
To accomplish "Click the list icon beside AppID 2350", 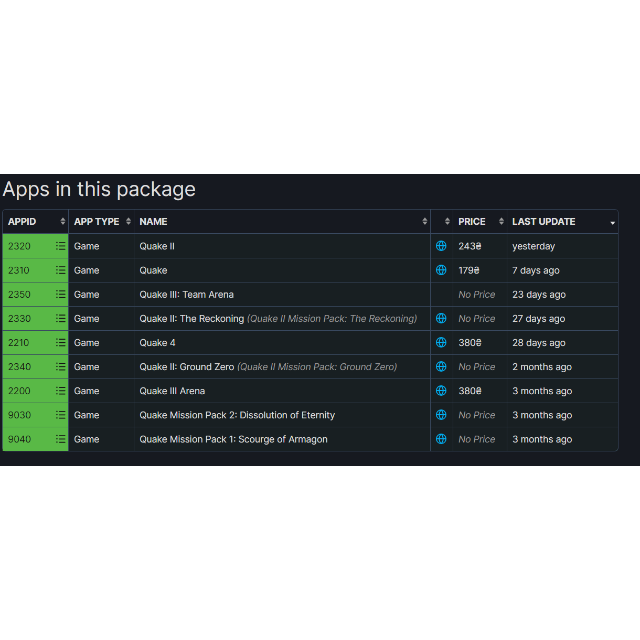I will (x=61, y=294).
